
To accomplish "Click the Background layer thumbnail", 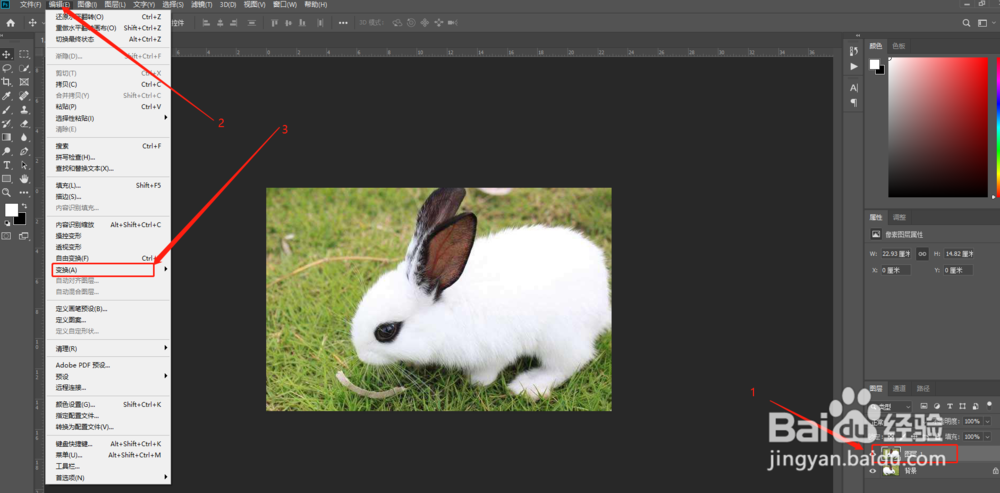I will pos(890,471).
